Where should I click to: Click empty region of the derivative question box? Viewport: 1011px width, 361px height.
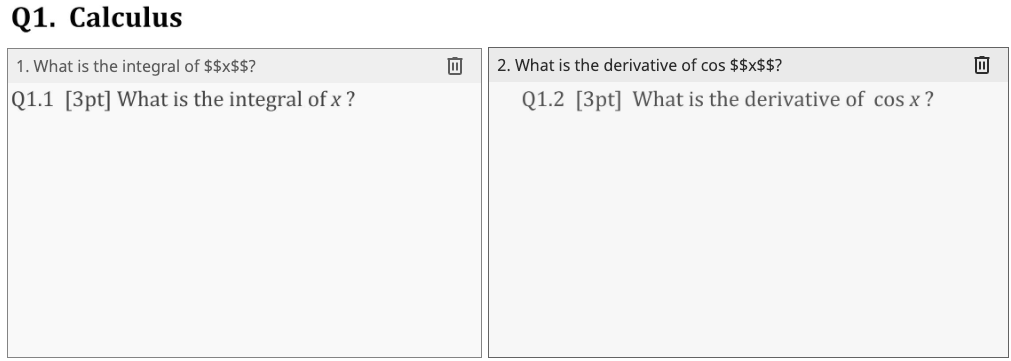pyautogui.click(x=749, y=232)
